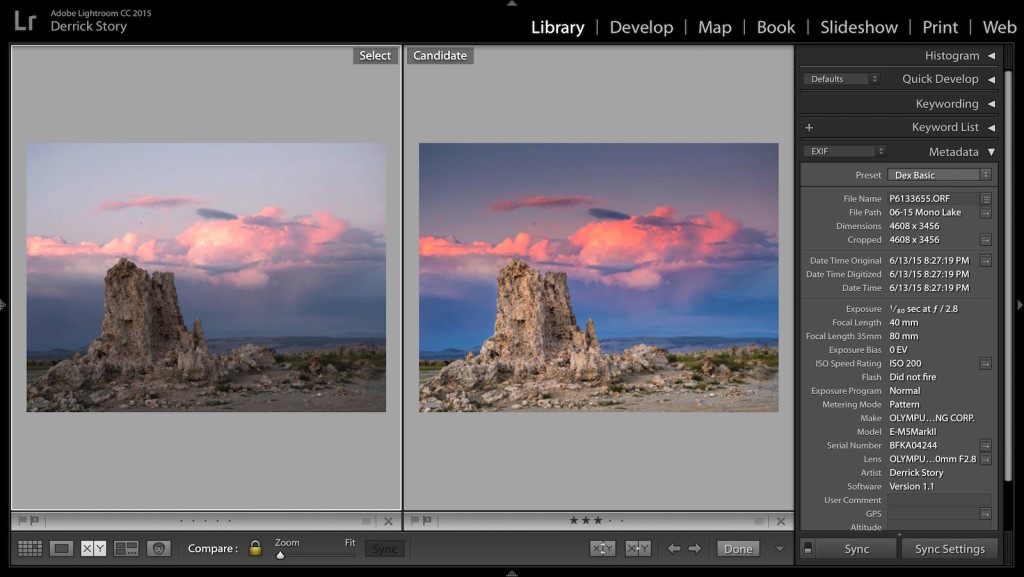Click the Sync Settings button
Image resolution: width=1024 pixels, height=577 pixels.
point(949,549)
